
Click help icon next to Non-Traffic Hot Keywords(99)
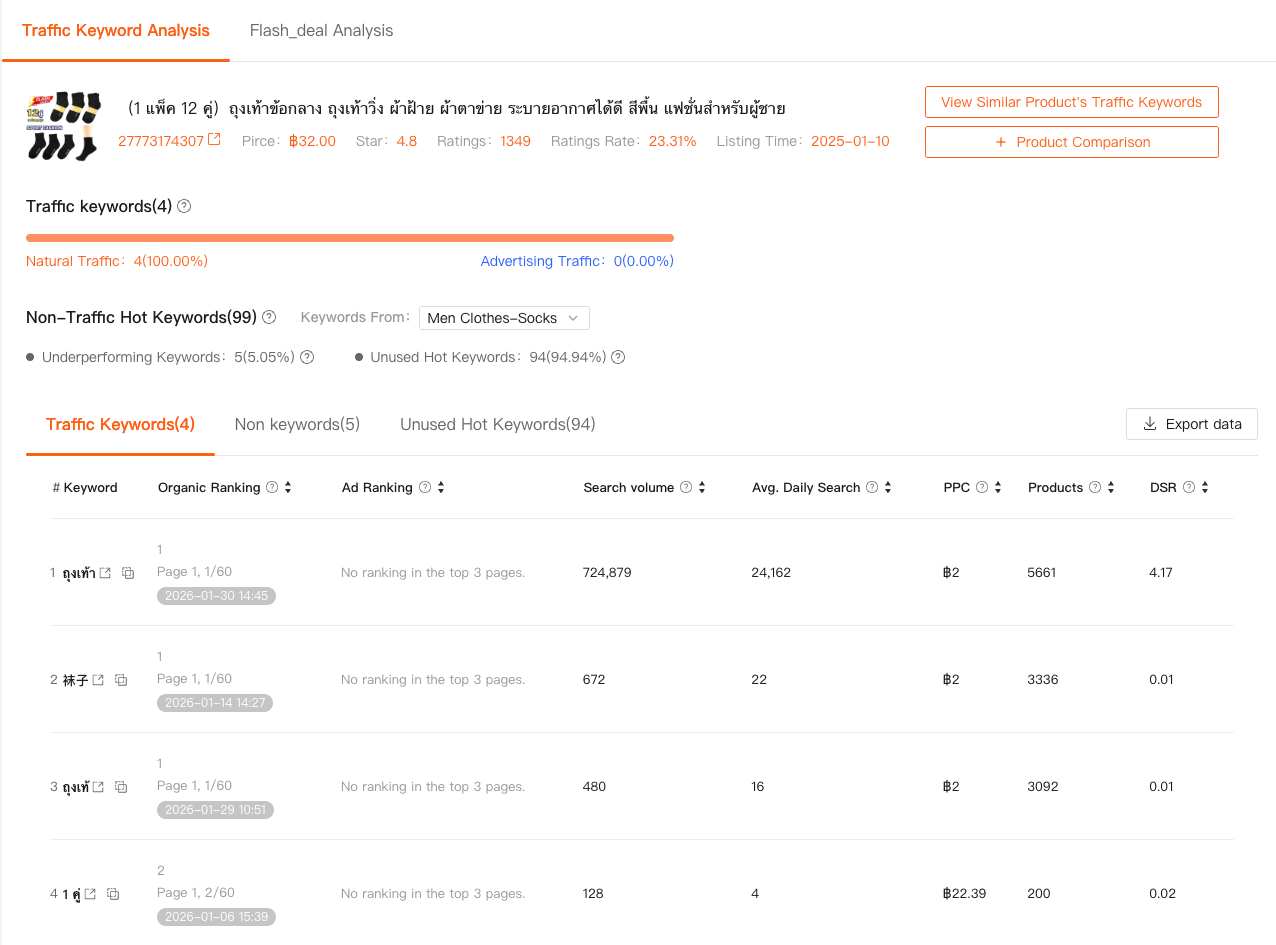(x=269, y=317)
